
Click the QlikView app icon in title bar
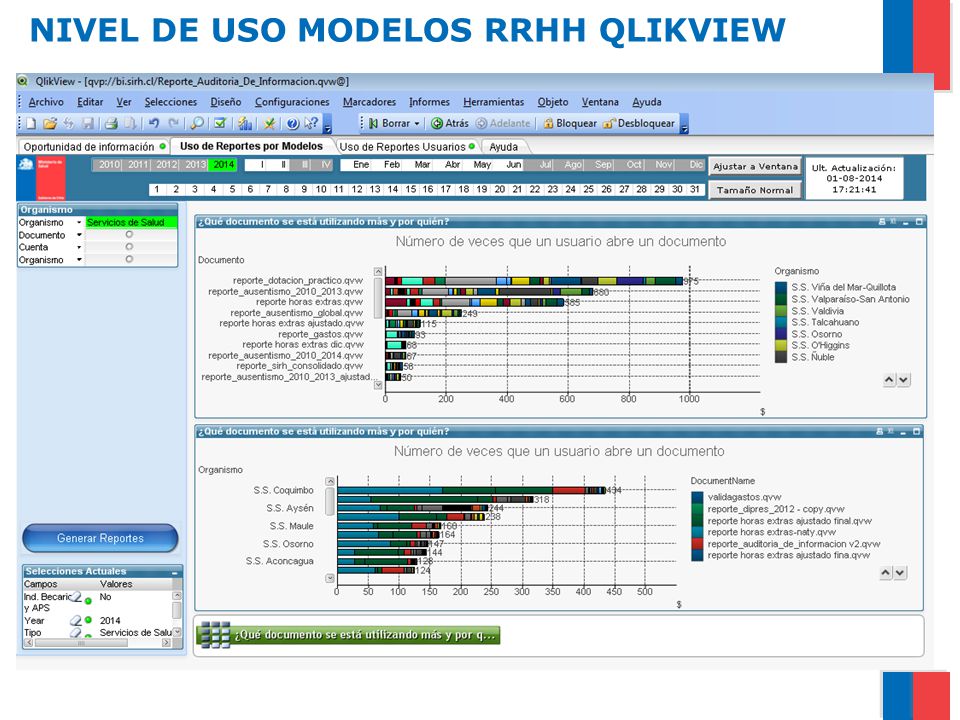23,81
